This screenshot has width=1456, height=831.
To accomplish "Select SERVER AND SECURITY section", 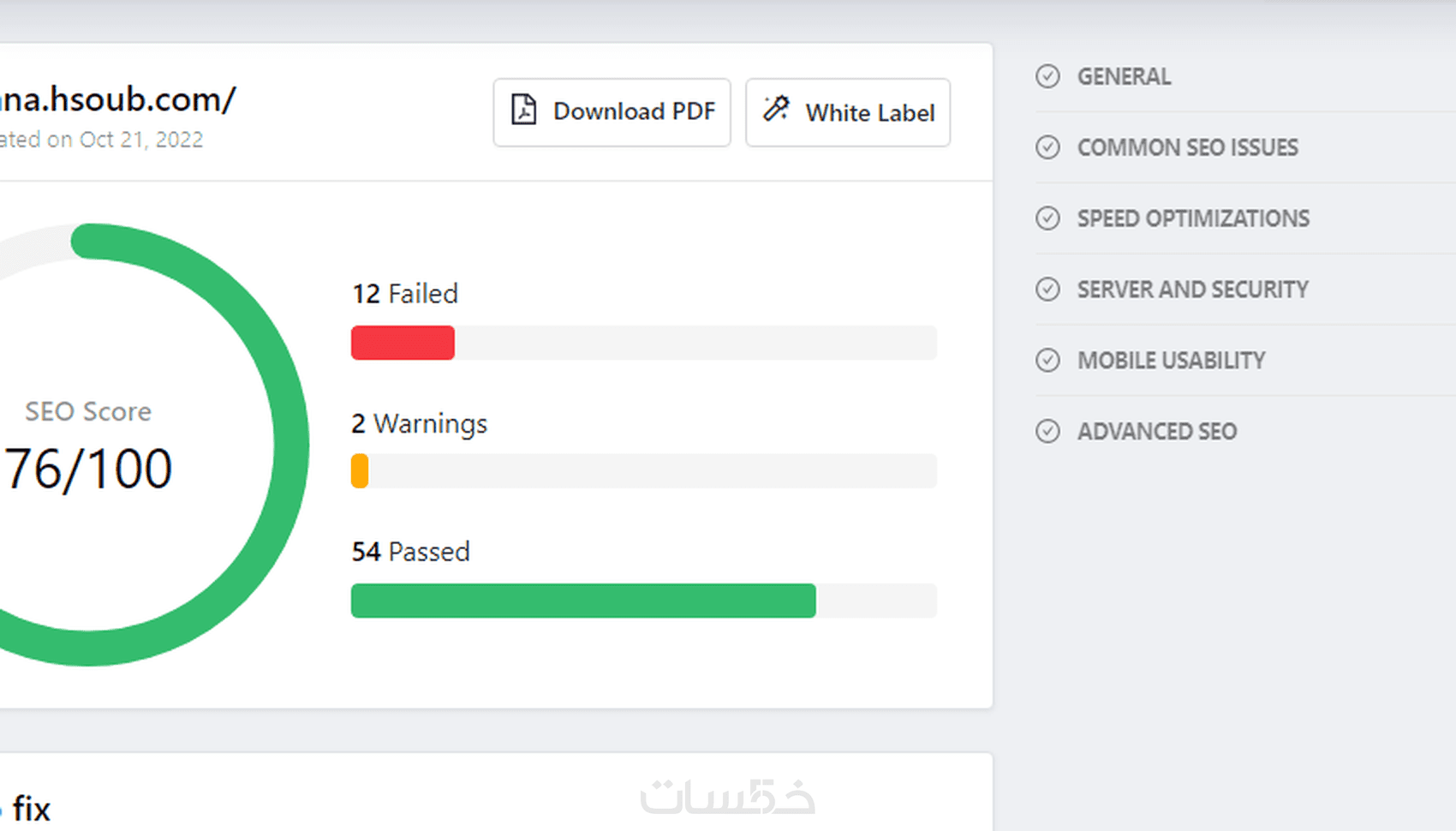I will click(1192, 290).
